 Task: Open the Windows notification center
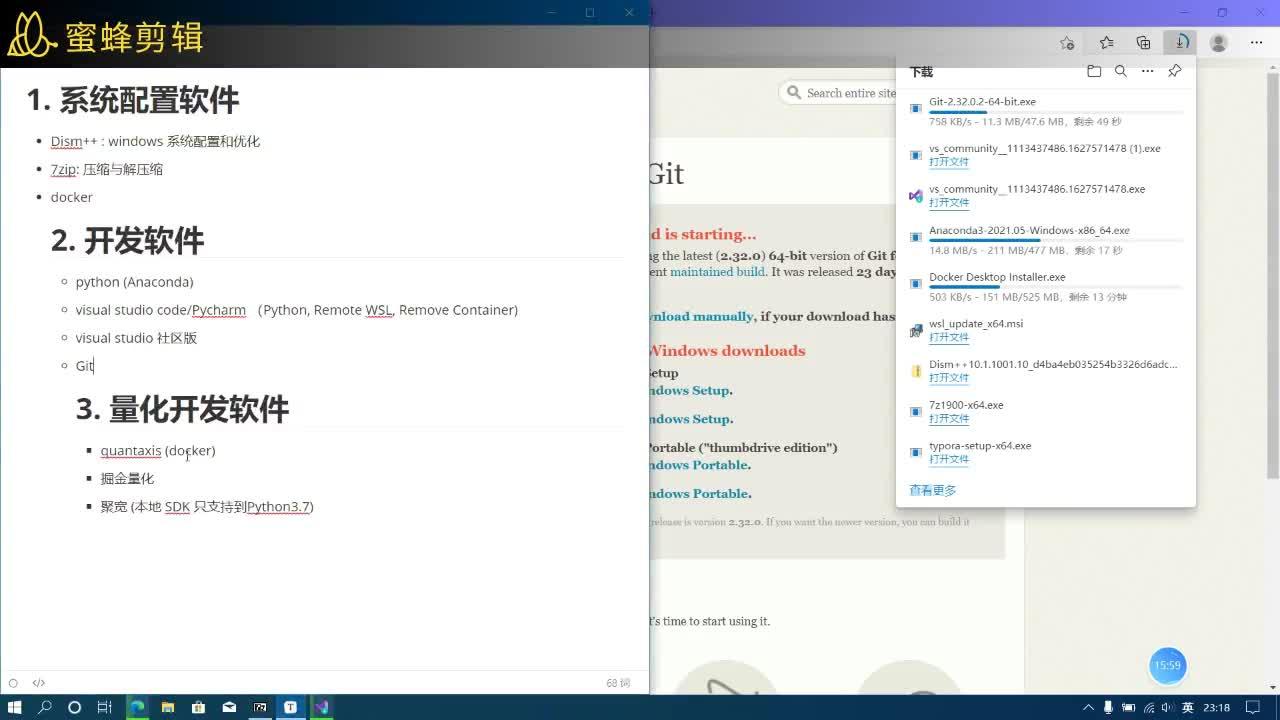point(1253,708)
